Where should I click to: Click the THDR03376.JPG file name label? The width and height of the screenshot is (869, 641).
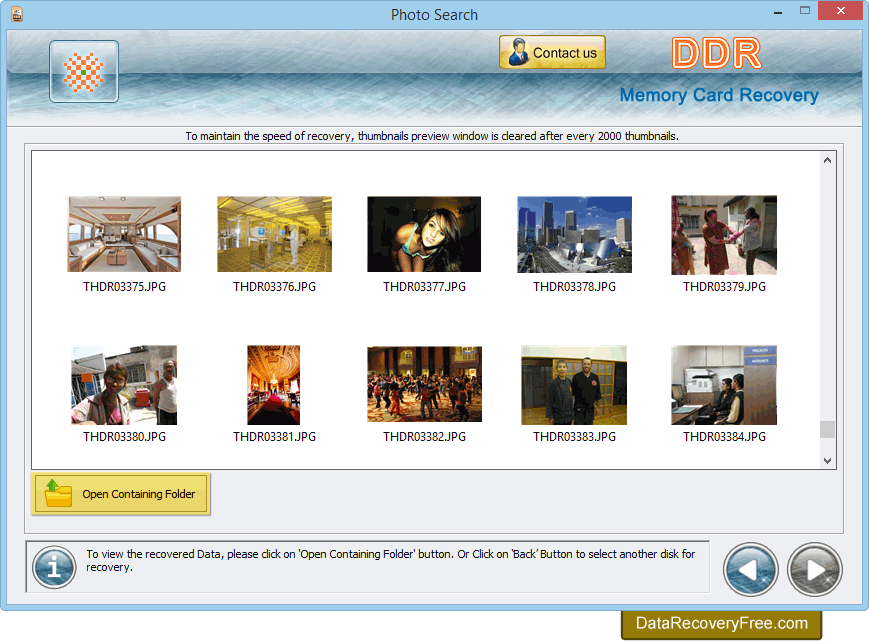point(274,286)
